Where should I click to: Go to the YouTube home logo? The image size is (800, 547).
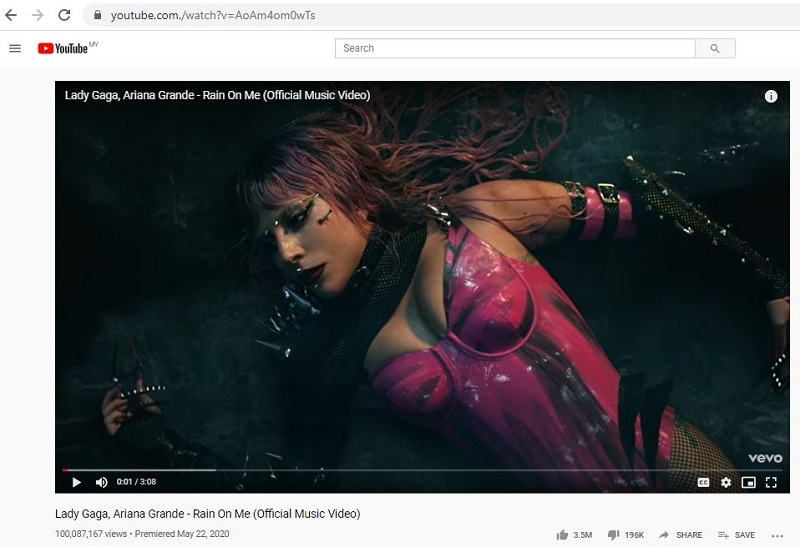pyautogui.click(x=63, y=48)
